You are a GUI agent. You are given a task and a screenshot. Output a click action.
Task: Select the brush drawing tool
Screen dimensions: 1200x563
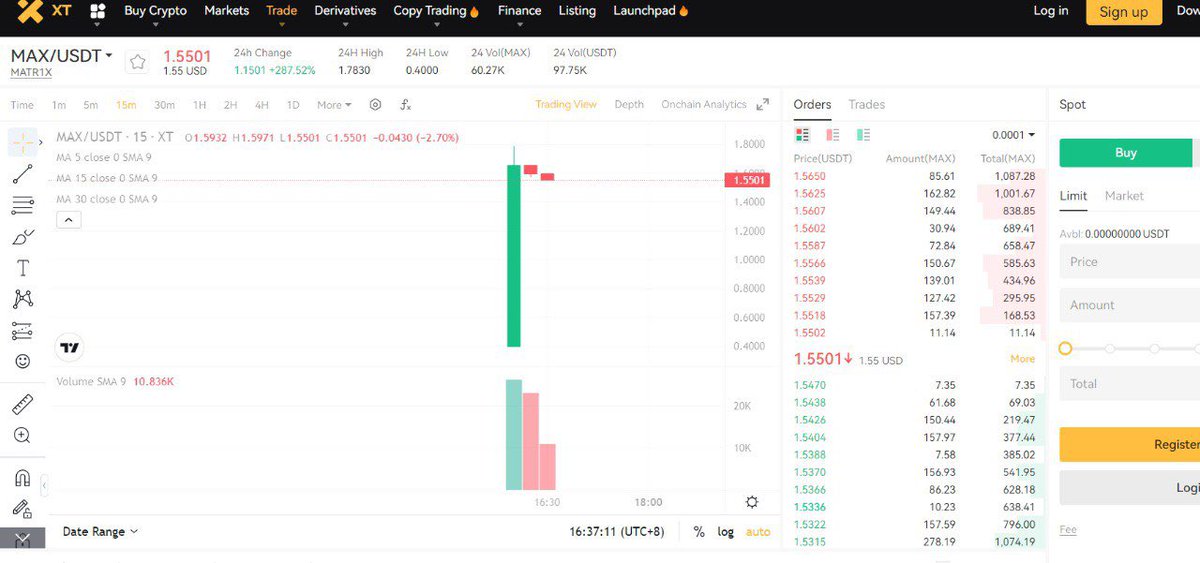coord(22,237)
